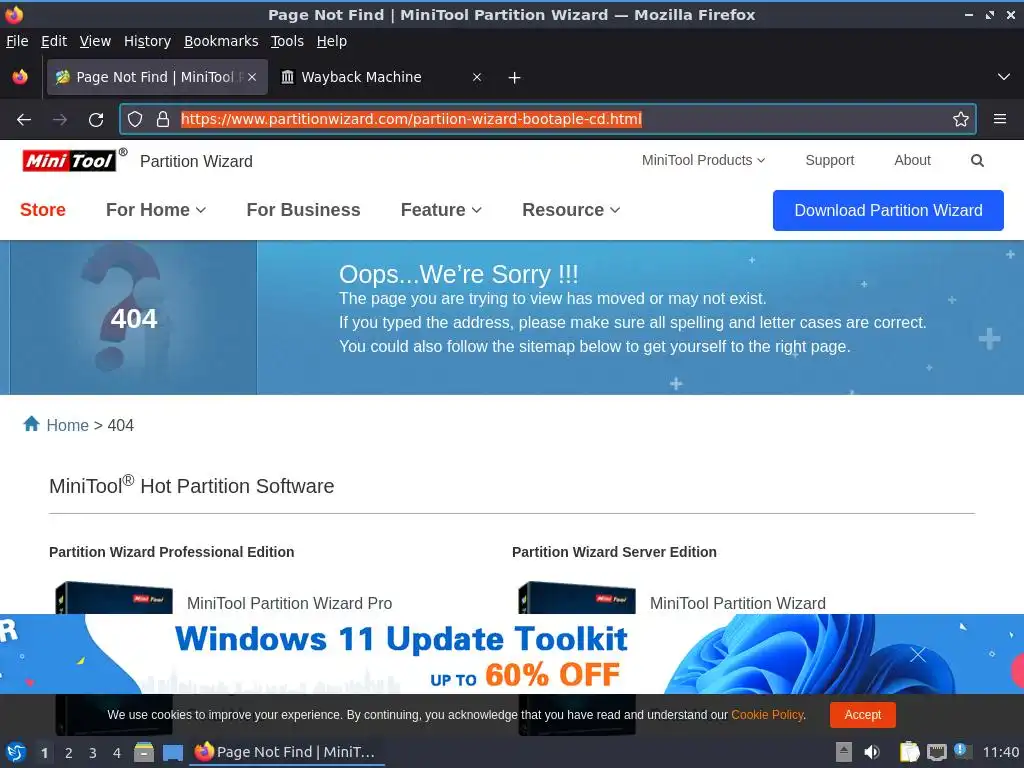Open the tracking protection shield icon
This screenshot has width=1024, height=768.
click(135, 119)
